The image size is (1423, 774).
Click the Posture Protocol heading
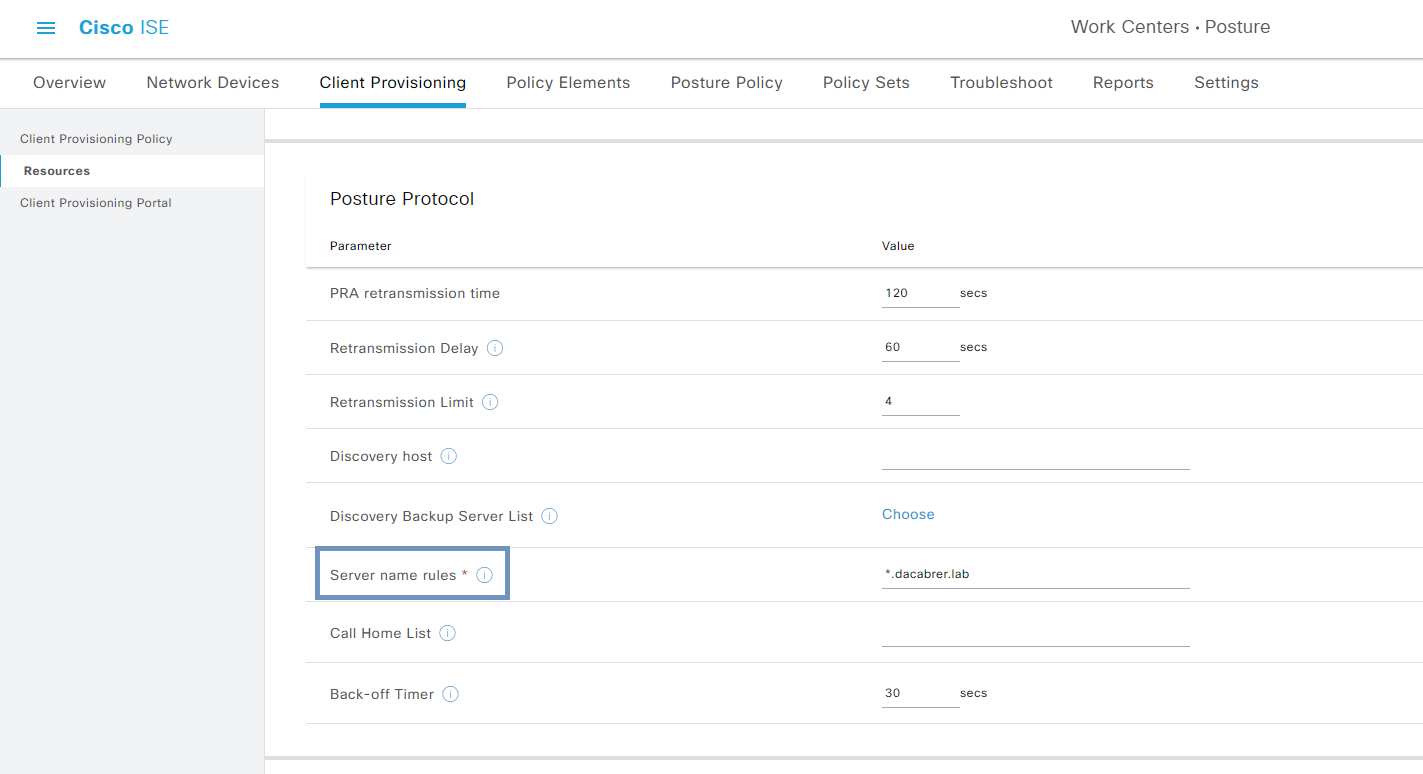tap(402, 199)
